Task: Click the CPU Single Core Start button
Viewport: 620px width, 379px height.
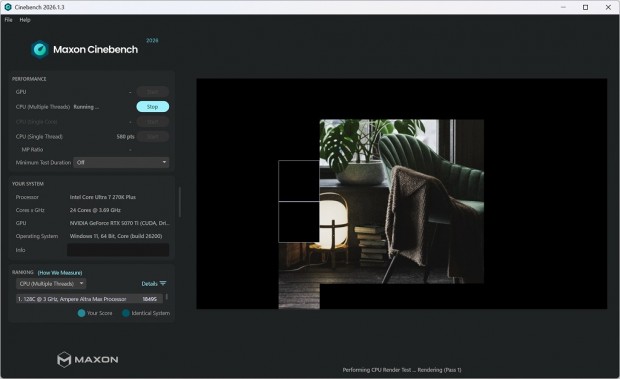Action: (153, 122)
